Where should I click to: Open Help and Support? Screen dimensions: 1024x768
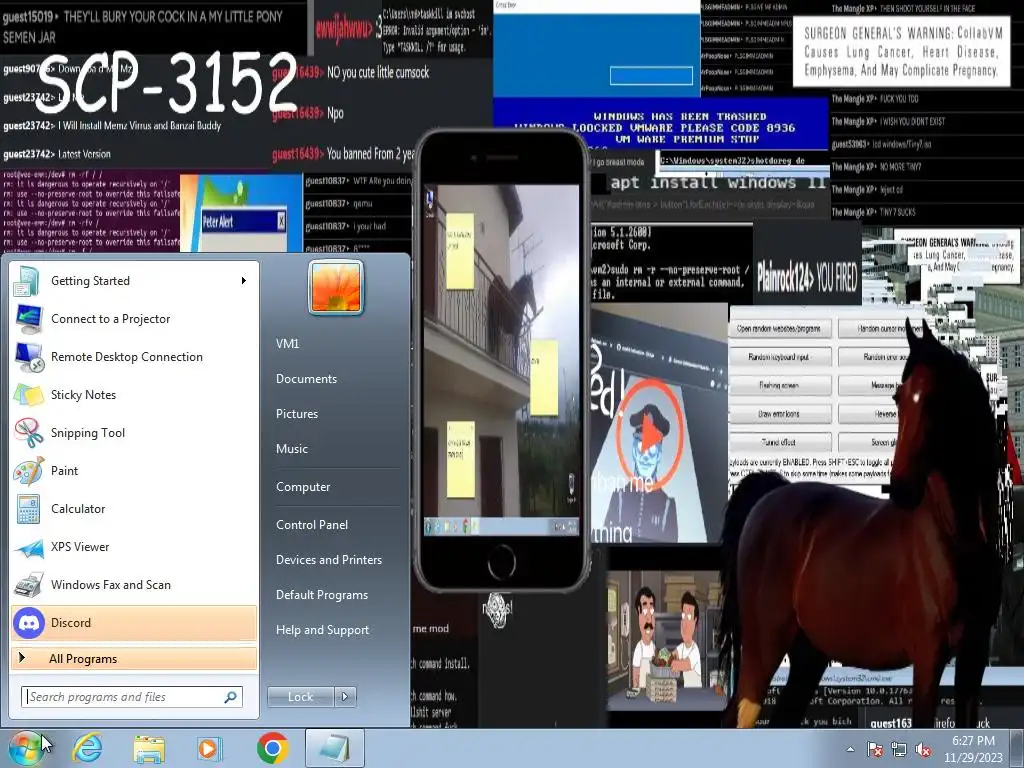coord(322,630)
